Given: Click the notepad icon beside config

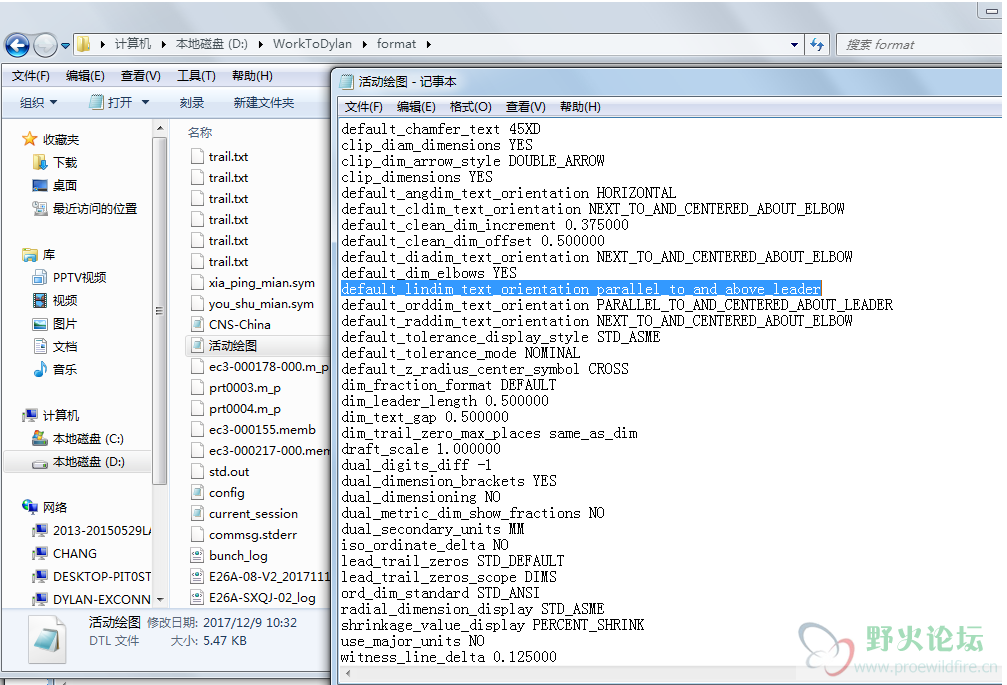Looking at the screenshot, I should [197, 492].
